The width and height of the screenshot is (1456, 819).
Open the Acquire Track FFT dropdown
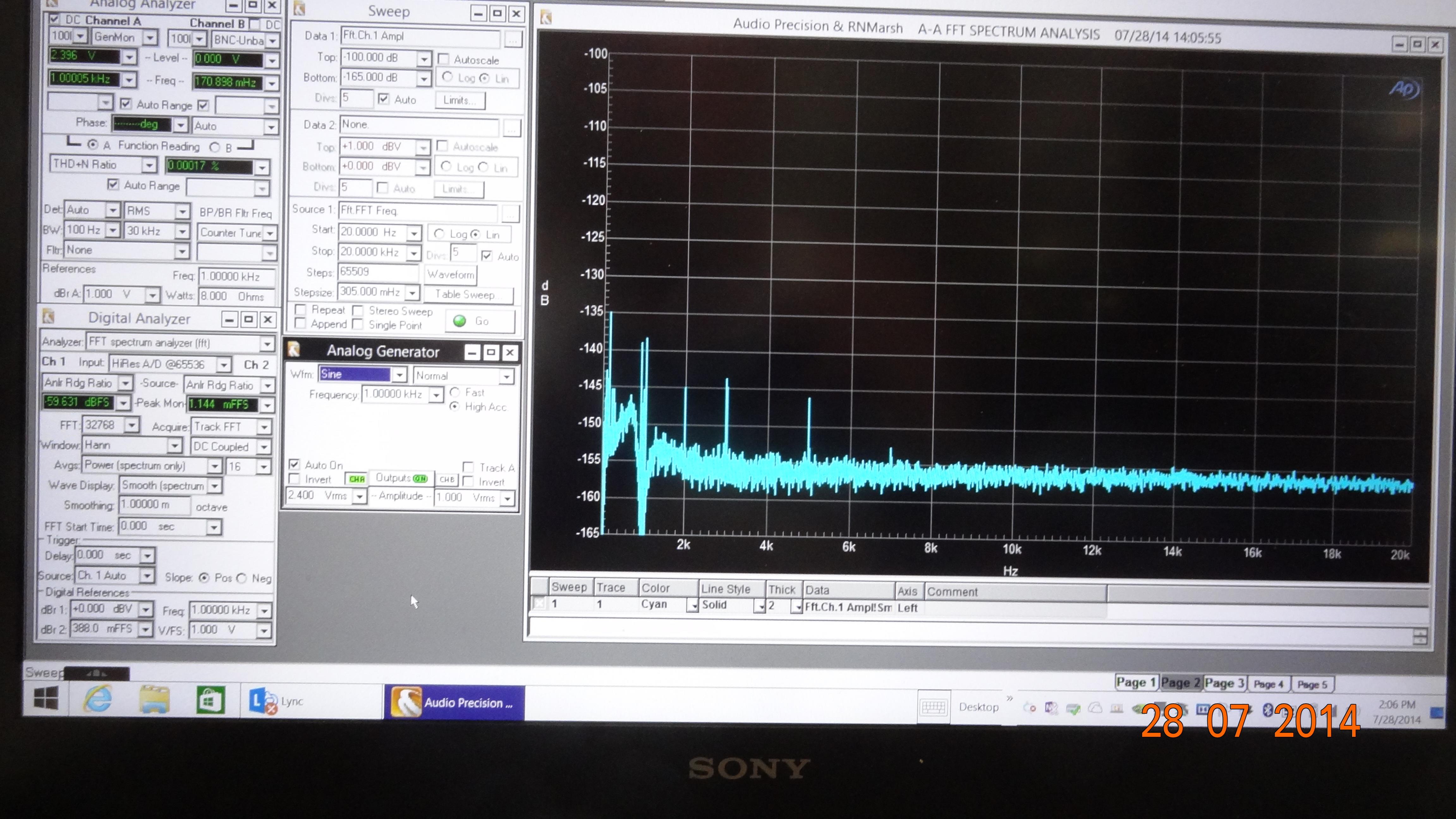264,427
